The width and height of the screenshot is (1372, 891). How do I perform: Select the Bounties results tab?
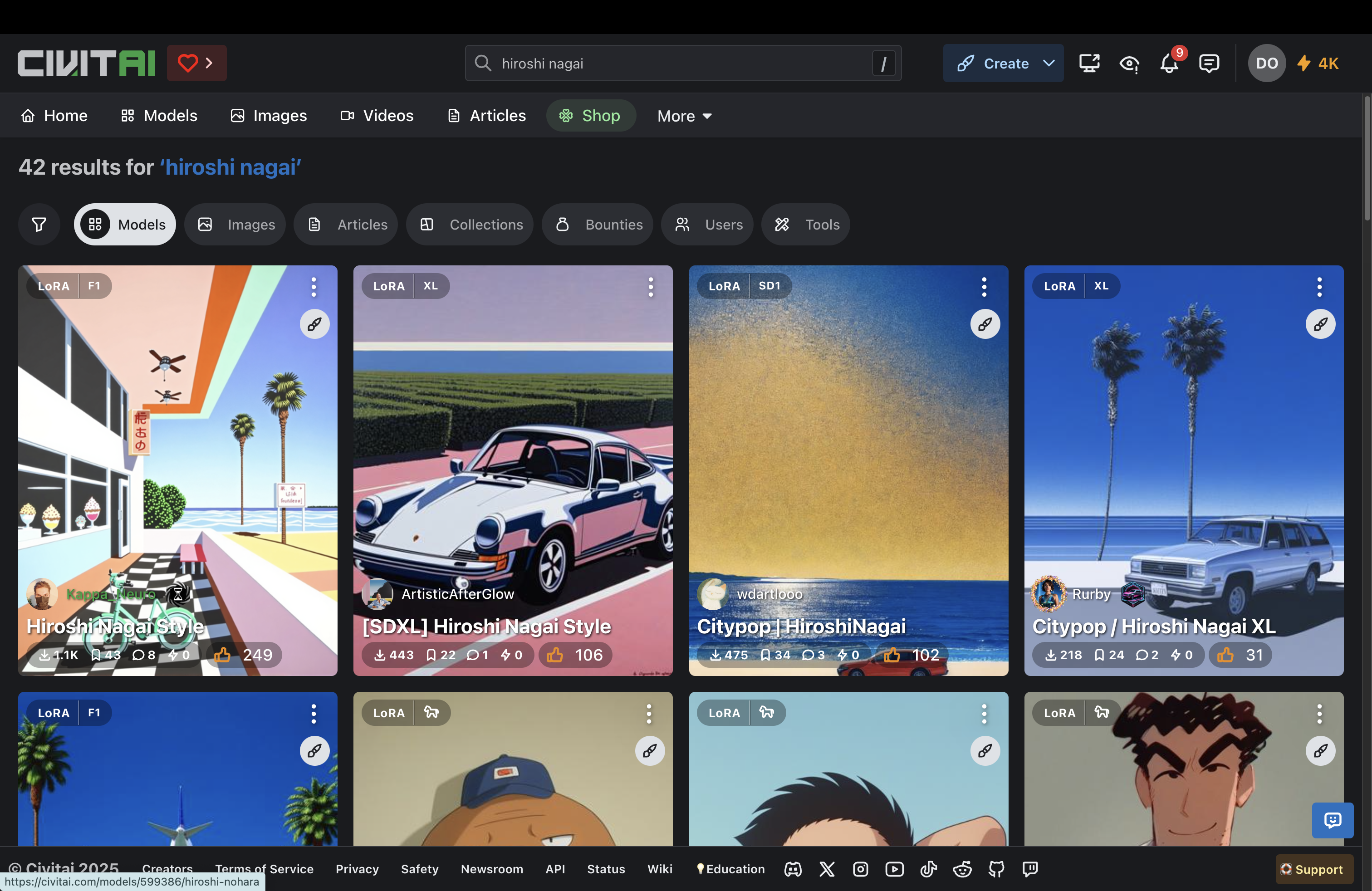(x=598, y=224)
